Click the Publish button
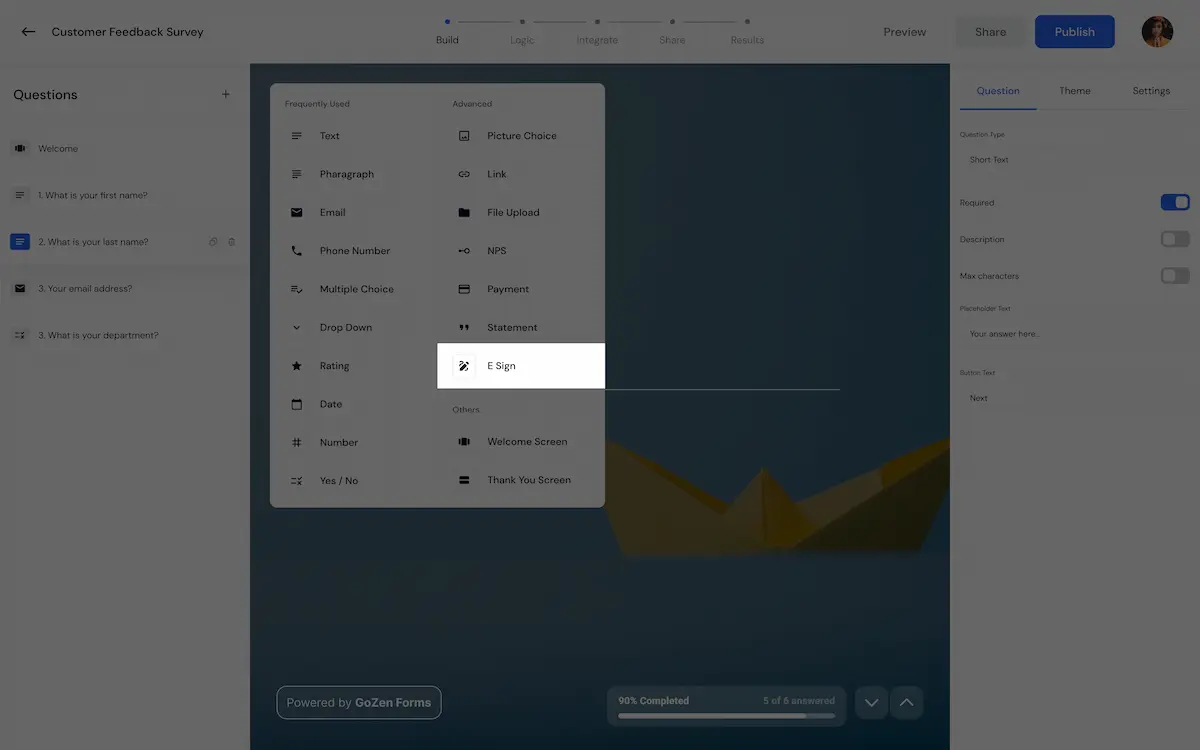The width and height of the screenshot is (1200, 750). point(1074,31)
